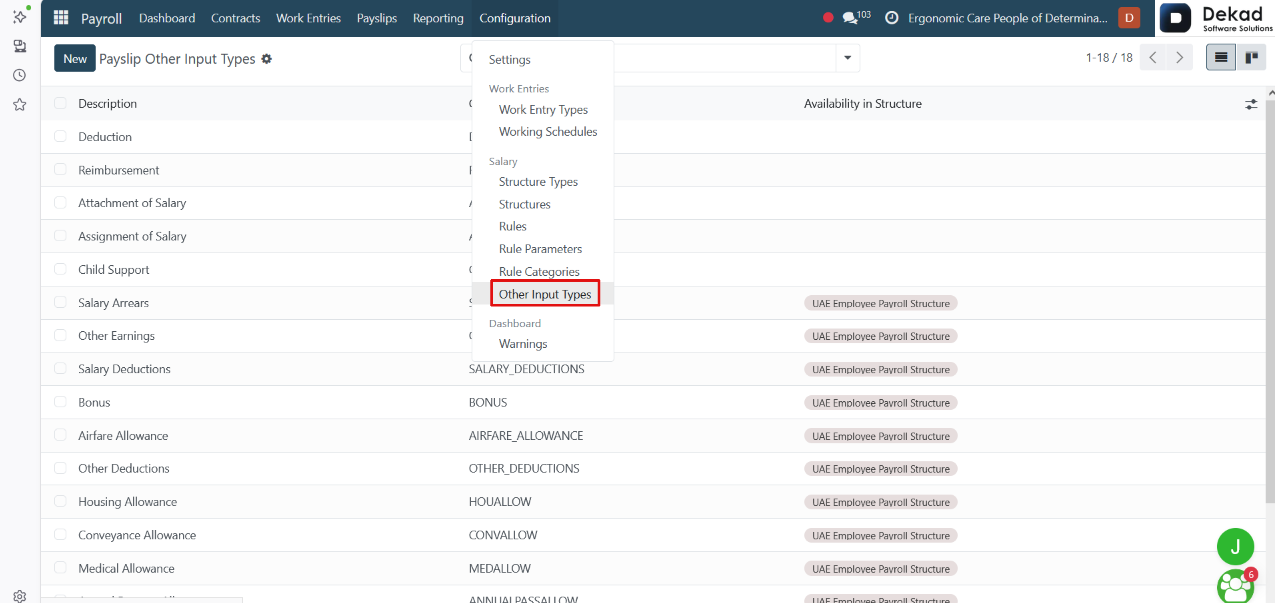Check the Deduction row checkbox
Viewport: 1275px width, 603px height.
tap(60, 136)
